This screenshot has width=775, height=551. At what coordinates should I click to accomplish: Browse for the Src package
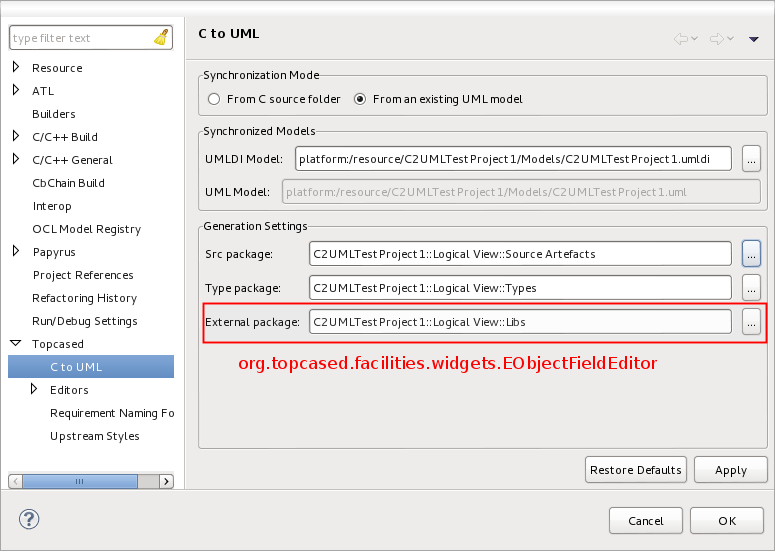[751, 254]
